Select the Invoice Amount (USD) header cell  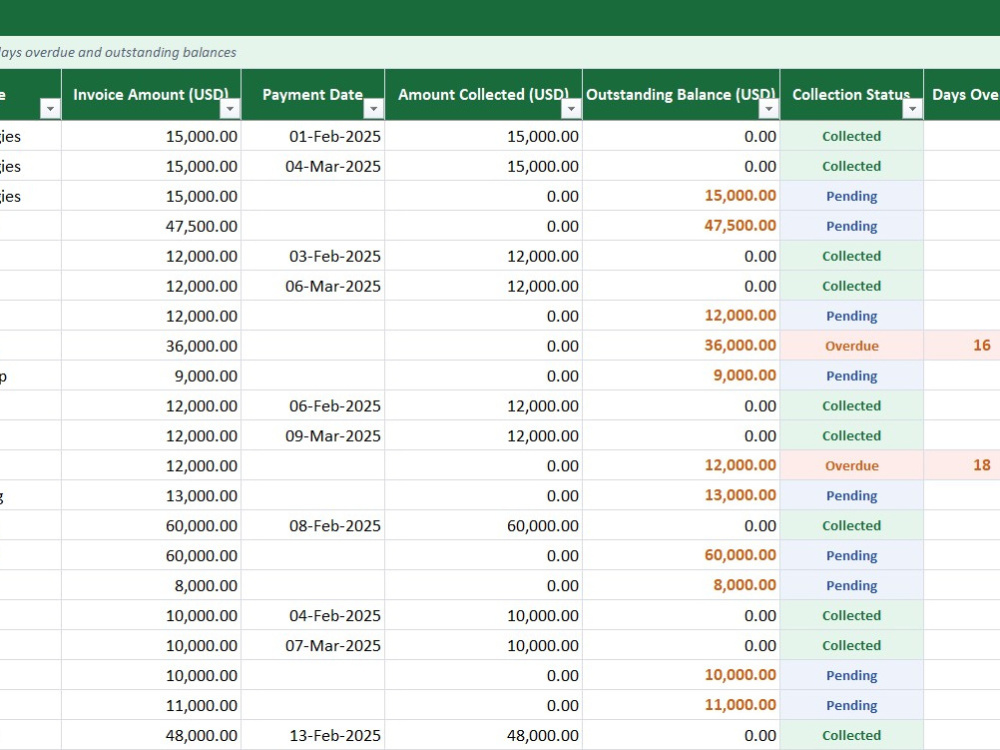(151, 94)
